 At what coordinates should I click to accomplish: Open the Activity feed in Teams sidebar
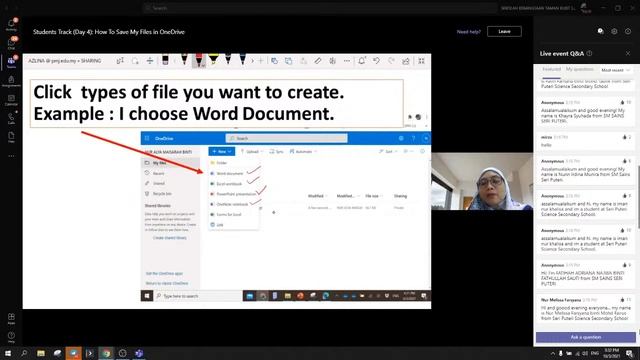11,24
